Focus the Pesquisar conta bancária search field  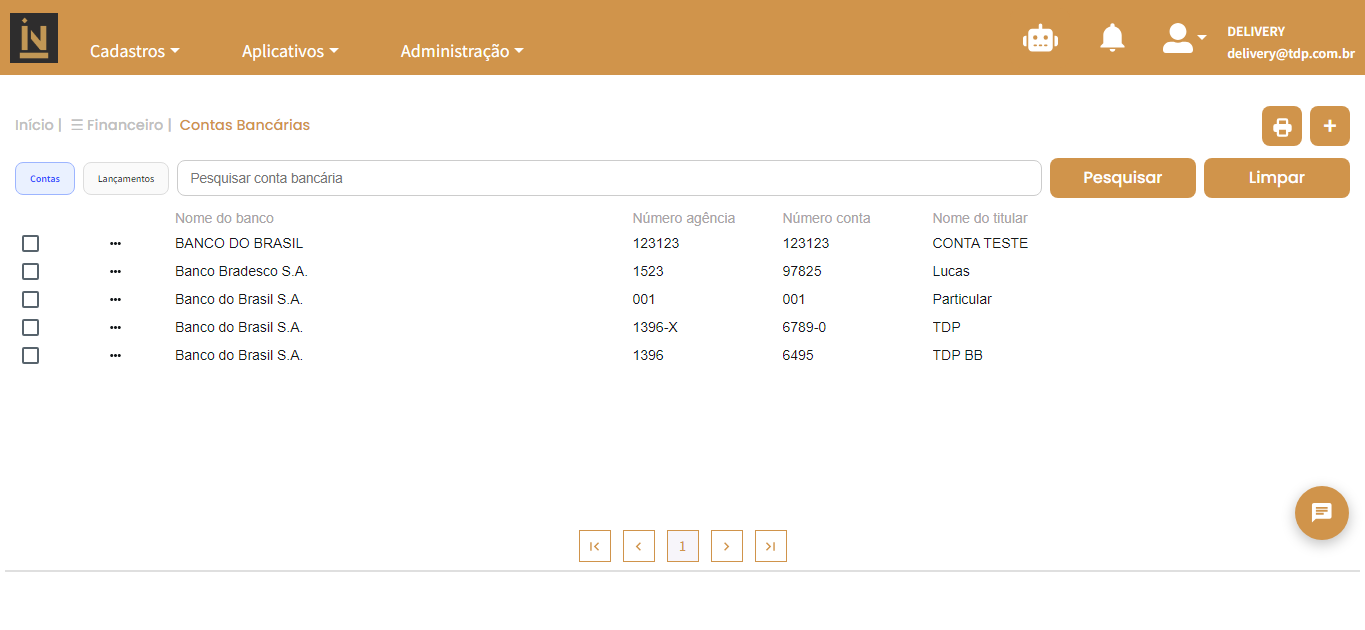(x=609, y=178)
